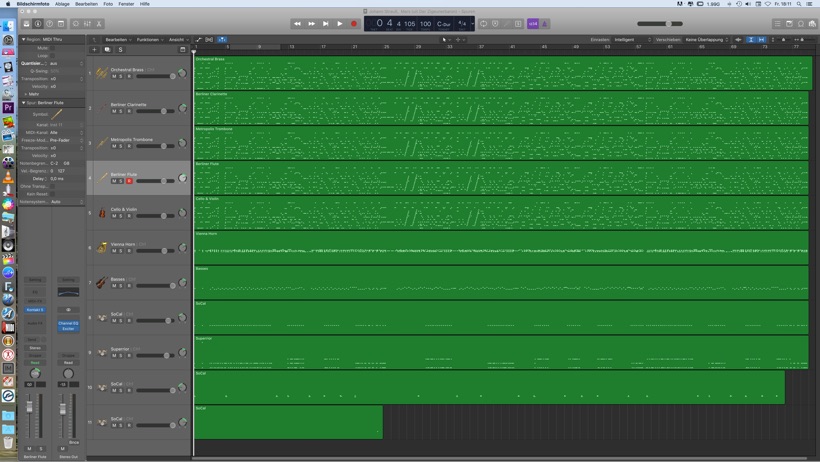
Task: Open the Ablage menu in menu bar
Action: [x=62, y=4]
